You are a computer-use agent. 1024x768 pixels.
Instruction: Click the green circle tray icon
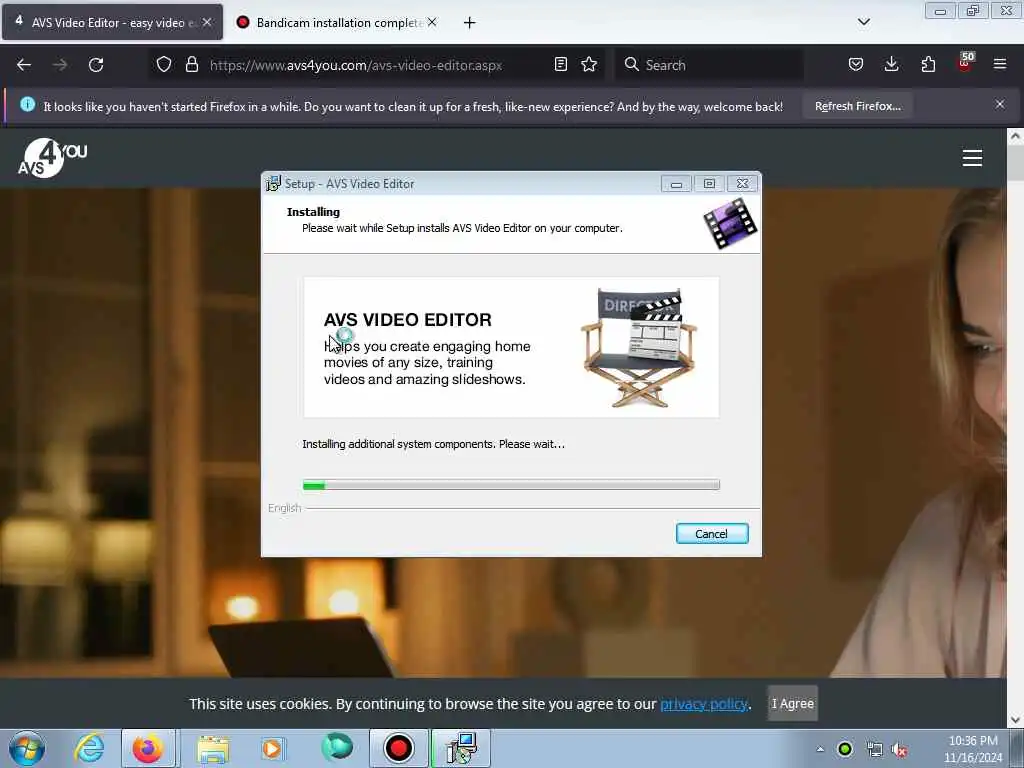(x=845, y=749)
